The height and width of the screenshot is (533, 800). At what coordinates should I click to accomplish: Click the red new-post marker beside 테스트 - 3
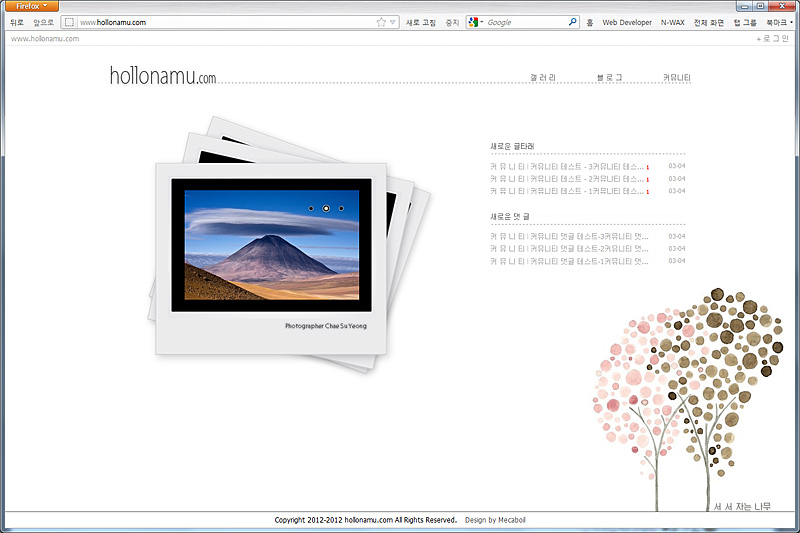coord(647,167)
